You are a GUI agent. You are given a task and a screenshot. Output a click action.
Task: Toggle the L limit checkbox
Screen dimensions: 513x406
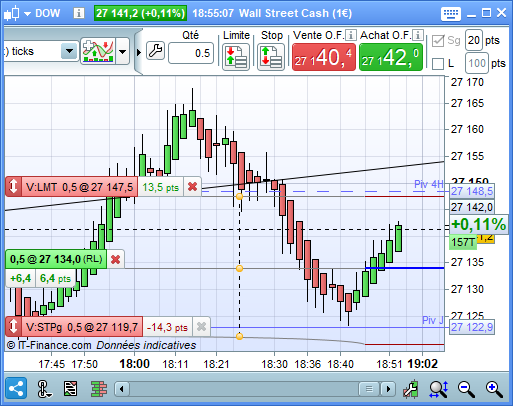tap(438, 63)
